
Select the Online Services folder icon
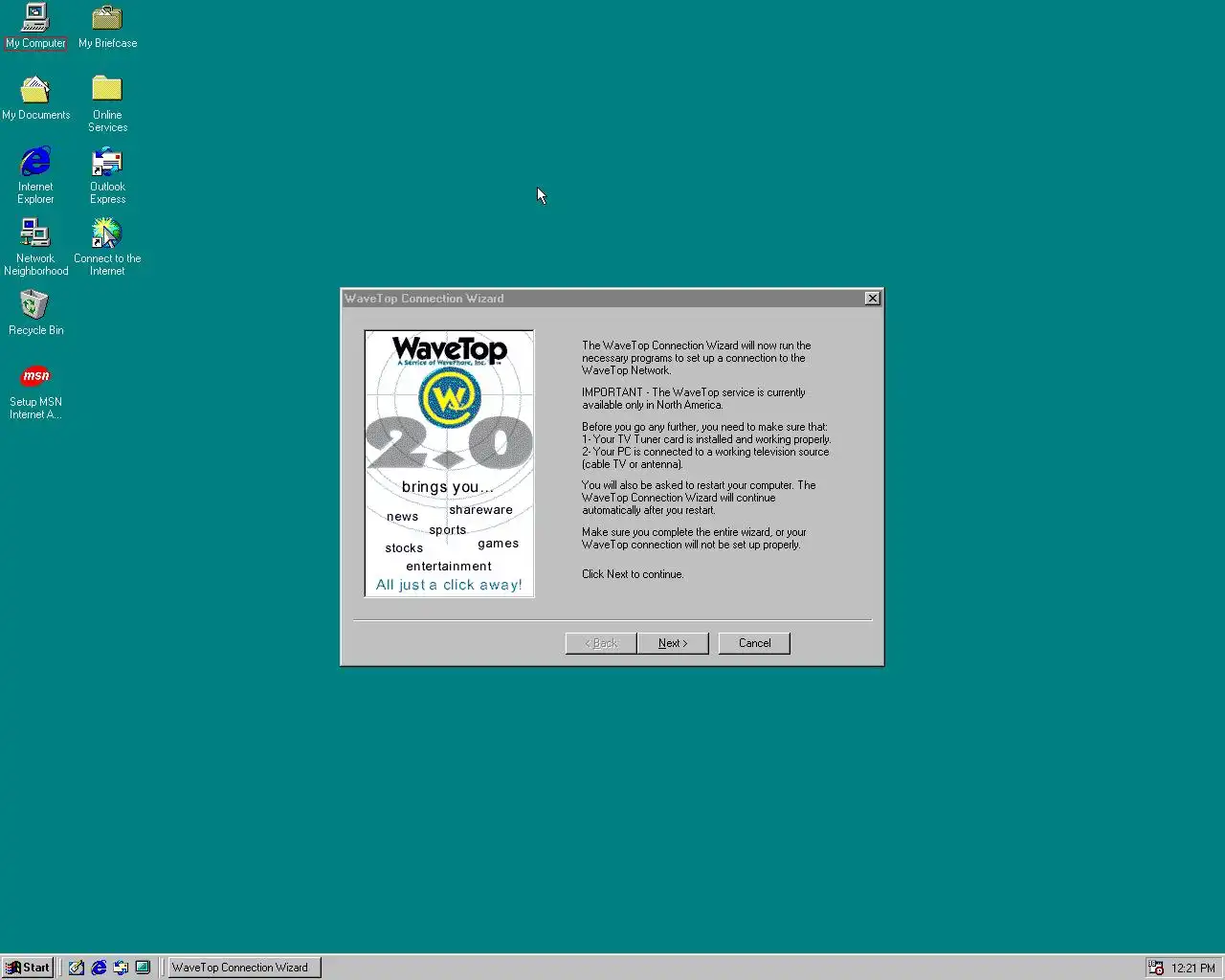[x=107, y=103]
